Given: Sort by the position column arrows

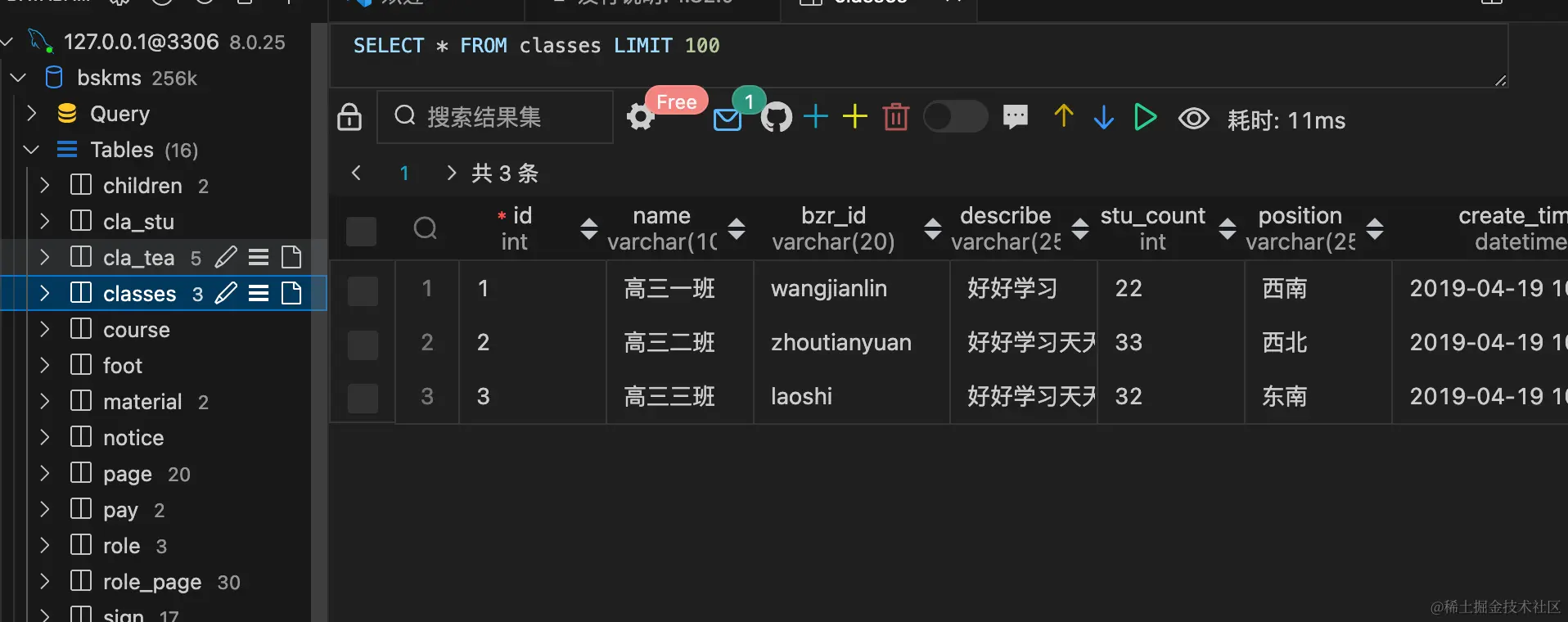Looking at the screenshot, I should click(x=1375, y=228).
